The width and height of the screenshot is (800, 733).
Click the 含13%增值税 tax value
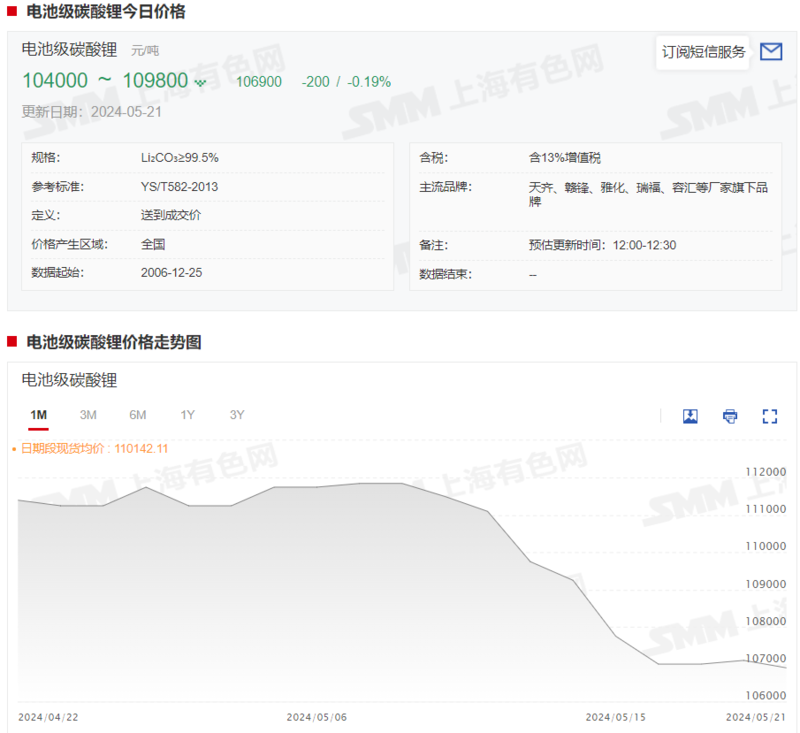[565, 158]
